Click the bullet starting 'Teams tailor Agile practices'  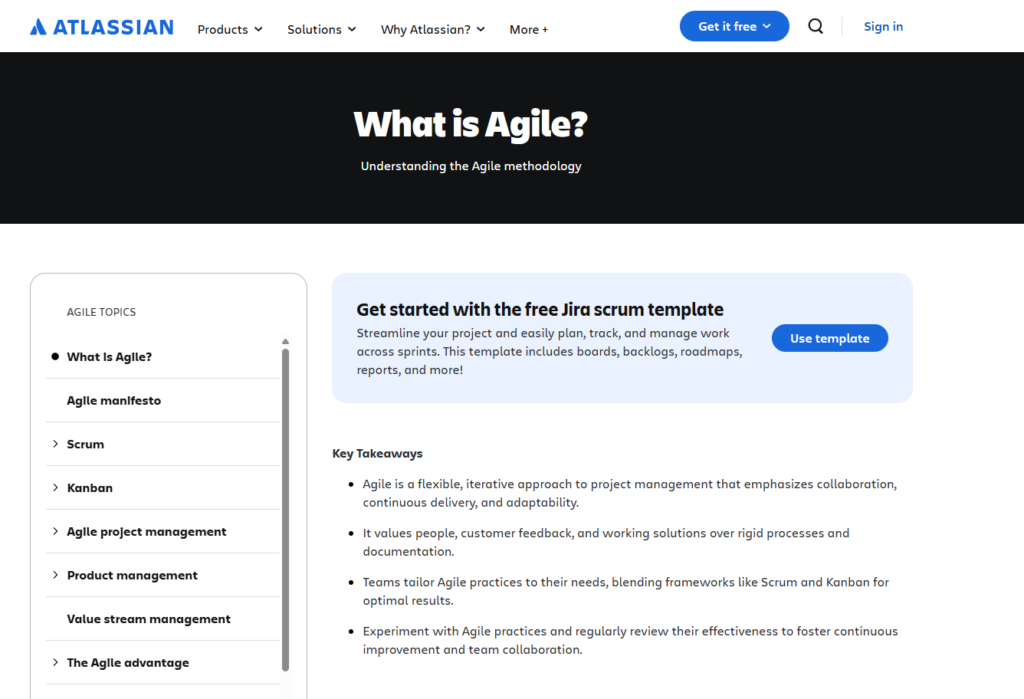[626, 591]
